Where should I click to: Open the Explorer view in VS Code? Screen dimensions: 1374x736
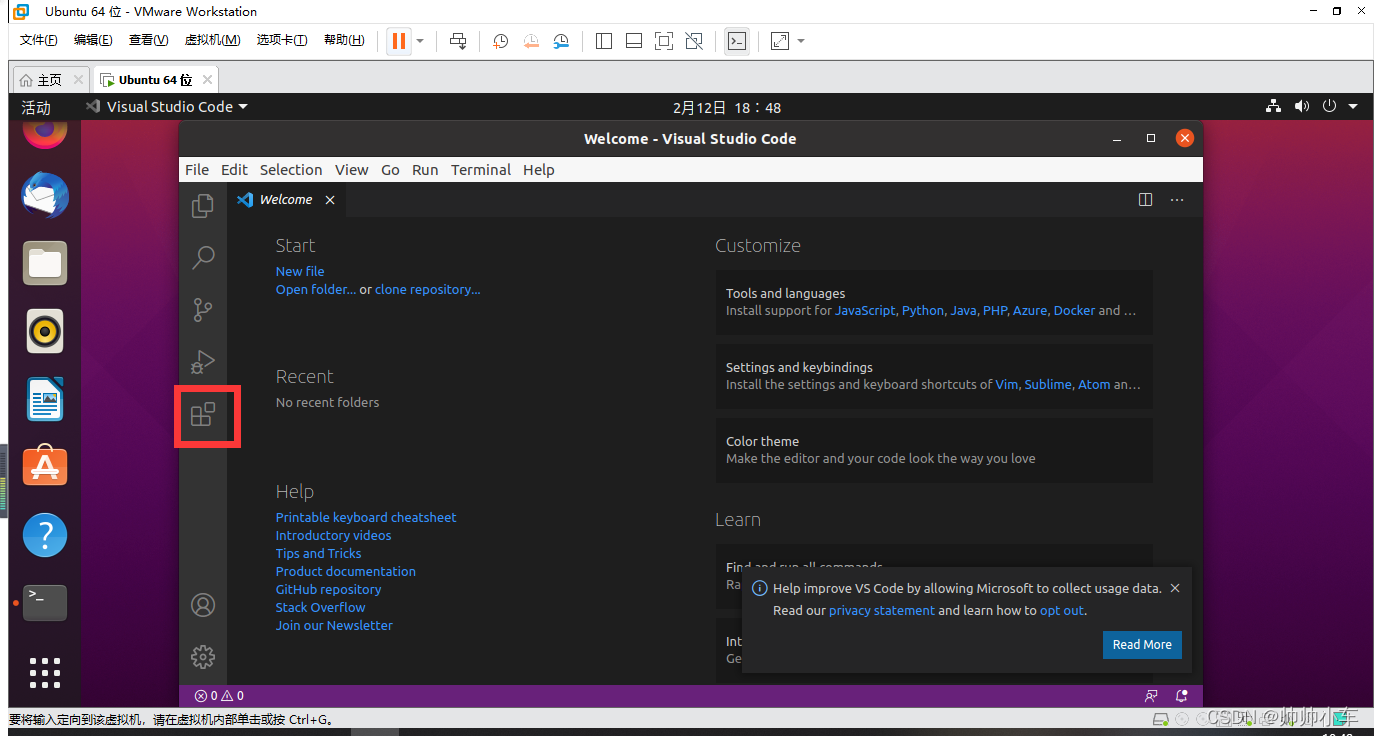click(203, 205)
